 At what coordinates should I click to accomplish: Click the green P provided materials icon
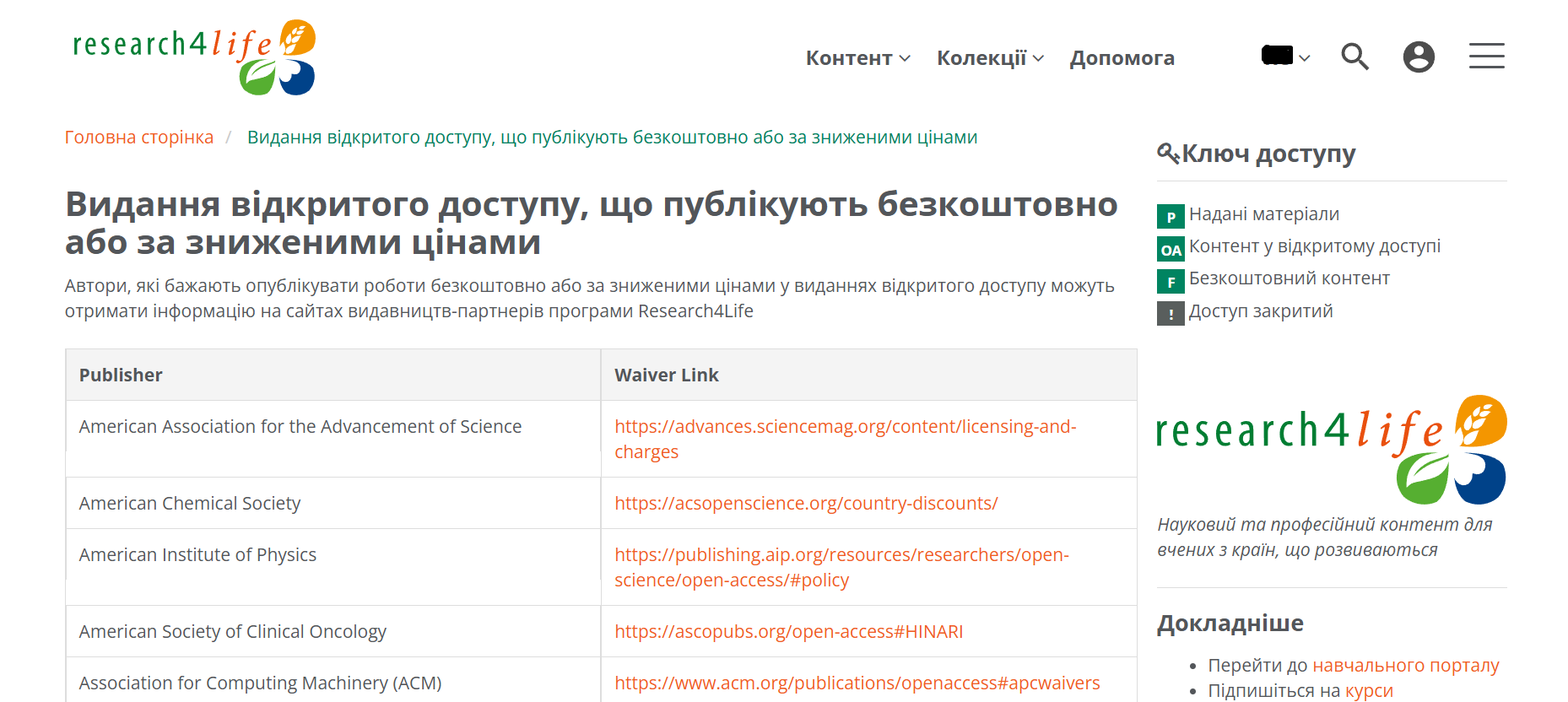pyautogui.click(x=1171, y=216)
